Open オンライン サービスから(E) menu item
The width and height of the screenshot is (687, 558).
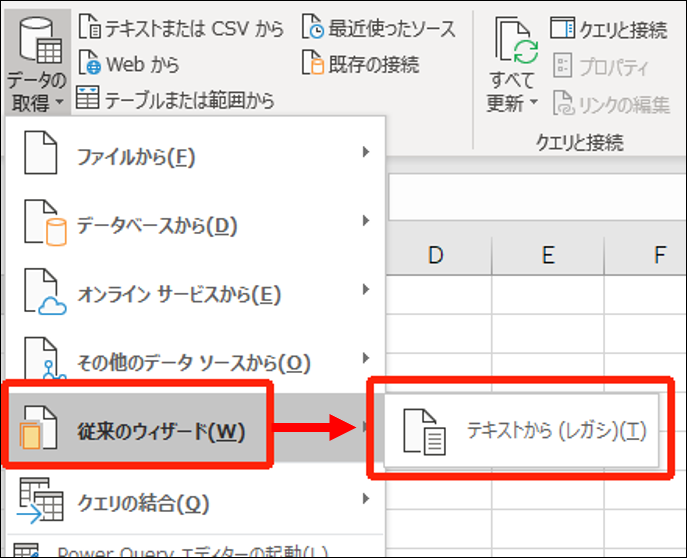[x=195, y=291]
